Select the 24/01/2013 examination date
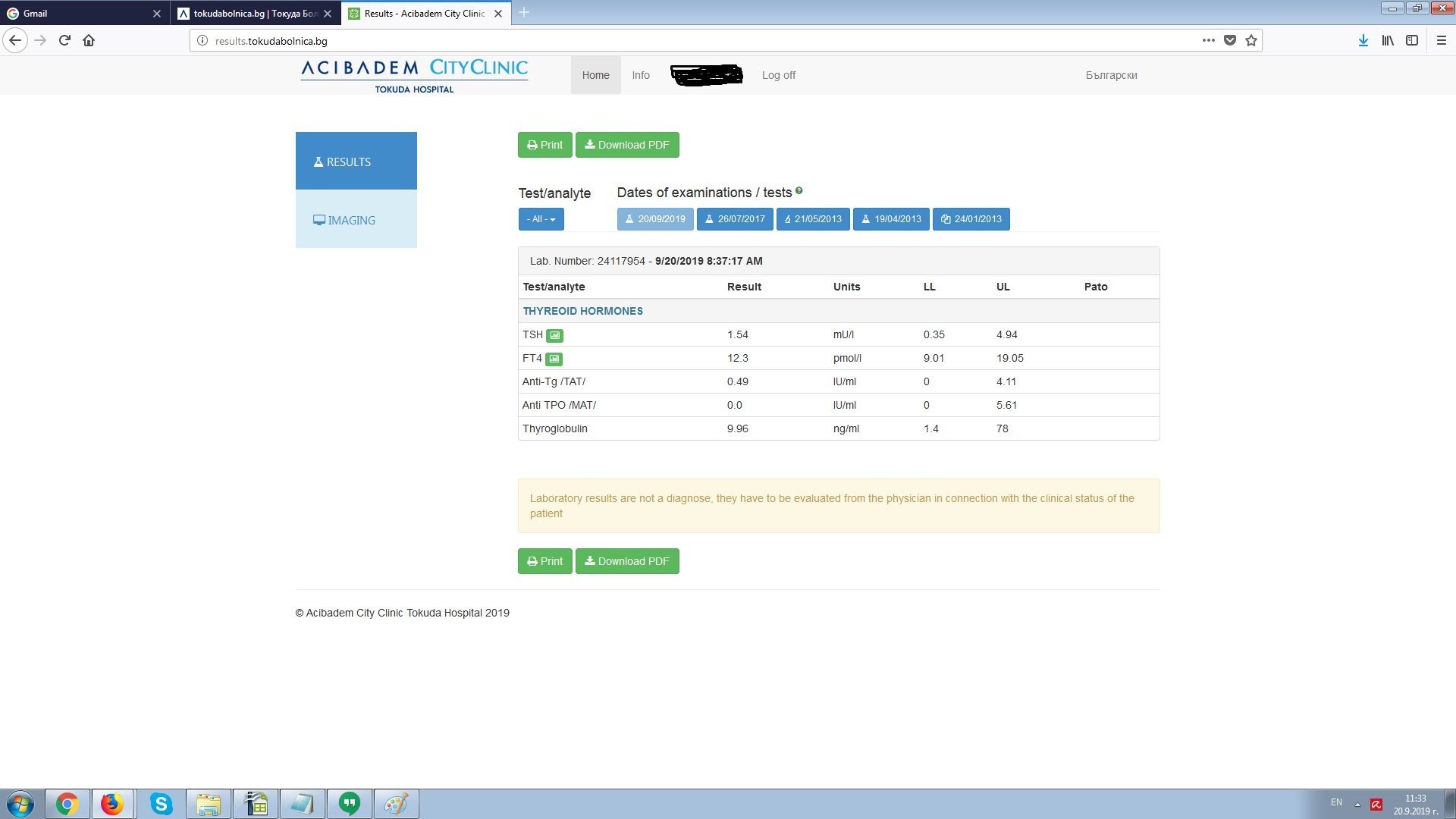The height and width of the screenshot is (819, 1456). pos(971,219)
